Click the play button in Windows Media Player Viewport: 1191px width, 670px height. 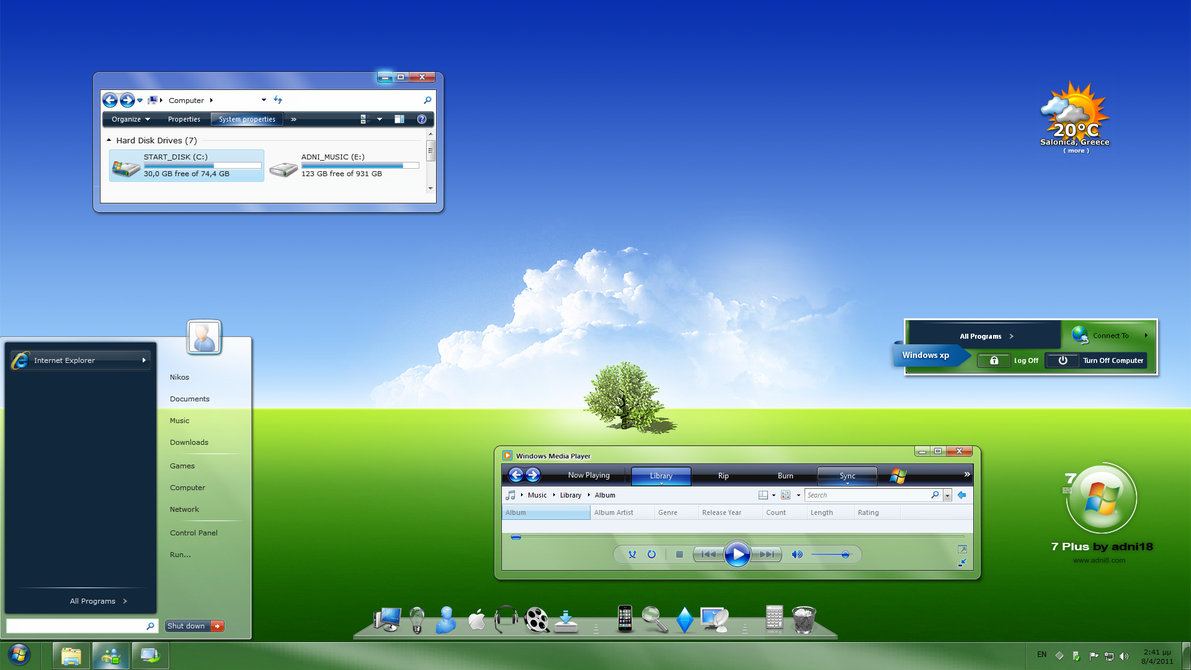[737, 554]
